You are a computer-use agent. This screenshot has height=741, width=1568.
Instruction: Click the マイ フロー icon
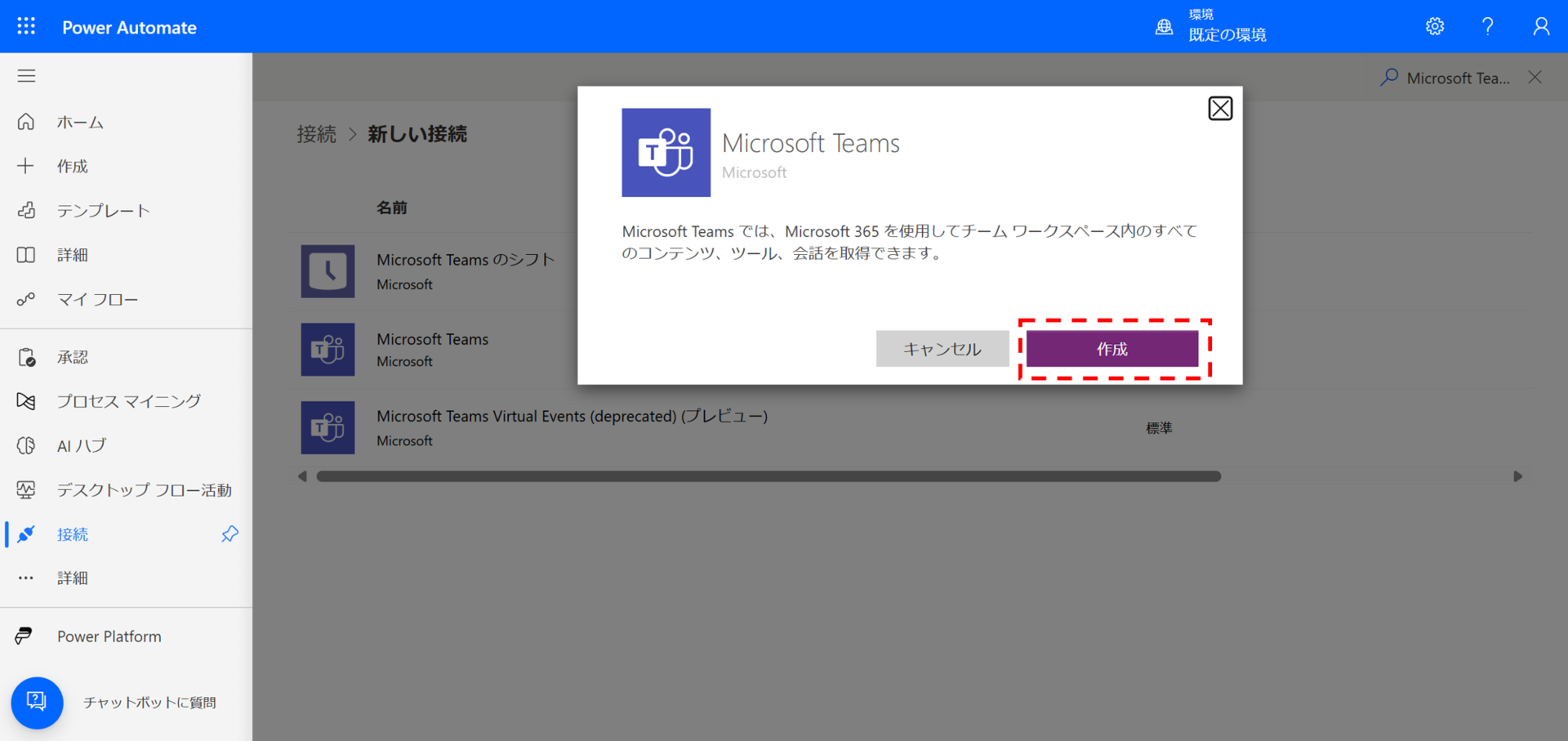coord(26,299)
